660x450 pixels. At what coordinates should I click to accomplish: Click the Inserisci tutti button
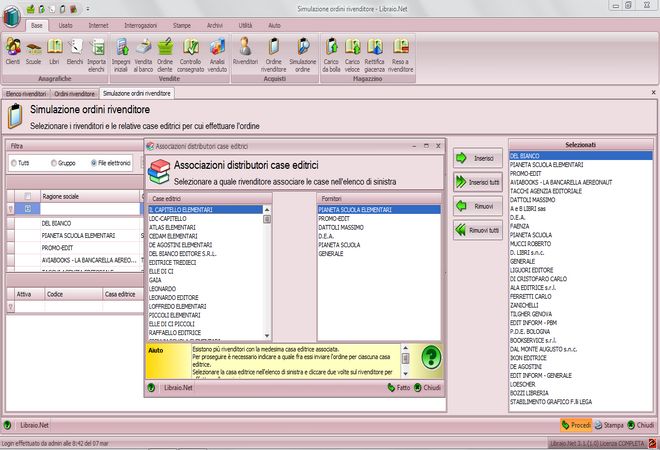[x=478, y=182]
